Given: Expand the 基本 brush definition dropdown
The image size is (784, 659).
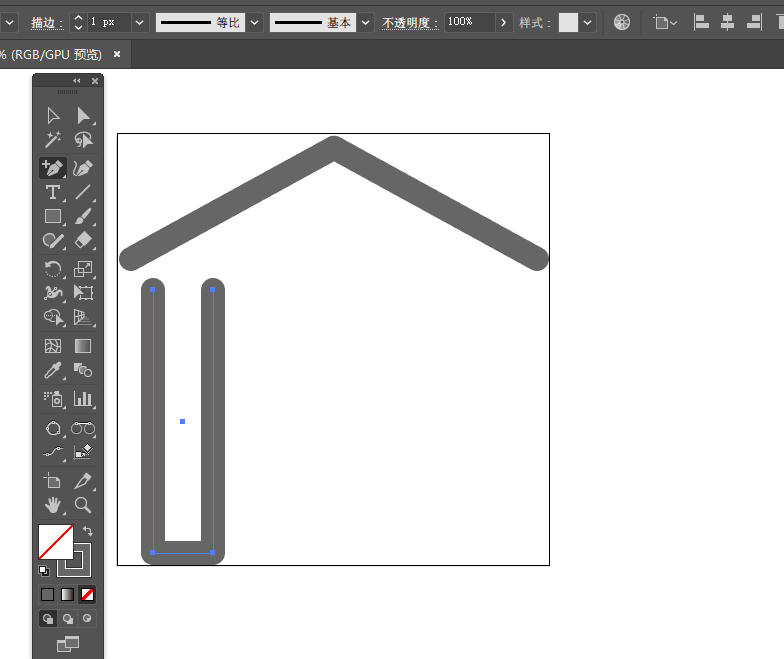Looking at the screenshot, I should click(366, 22).
